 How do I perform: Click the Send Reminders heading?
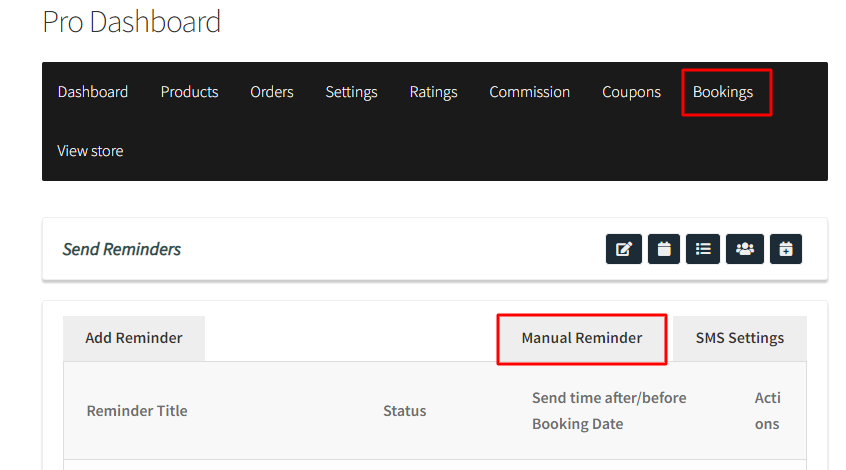[121, 249]
